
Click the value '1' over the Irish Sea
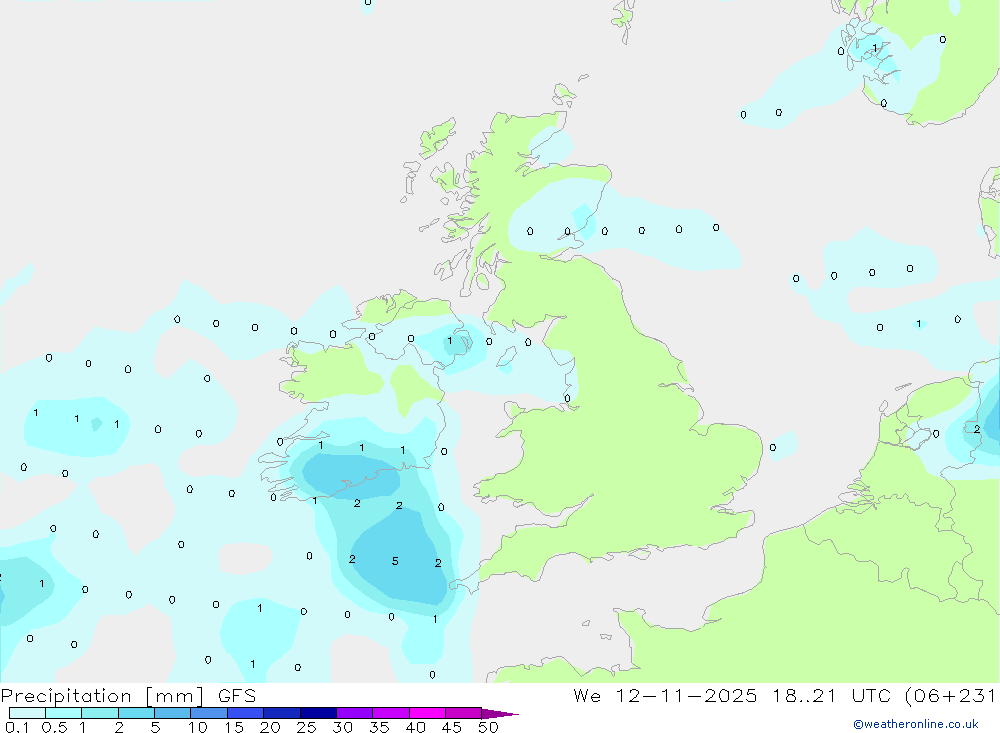[450, 341]
